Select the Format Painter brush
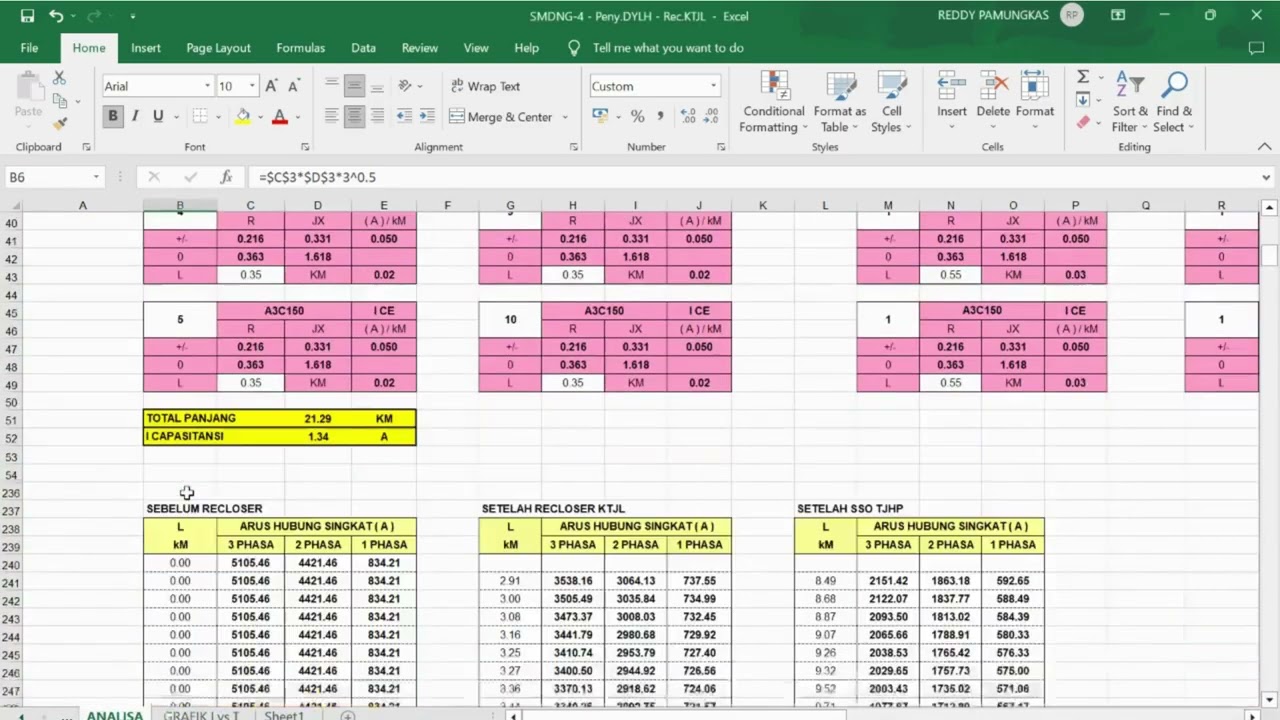1280x720 pixels. coord(59,123)
